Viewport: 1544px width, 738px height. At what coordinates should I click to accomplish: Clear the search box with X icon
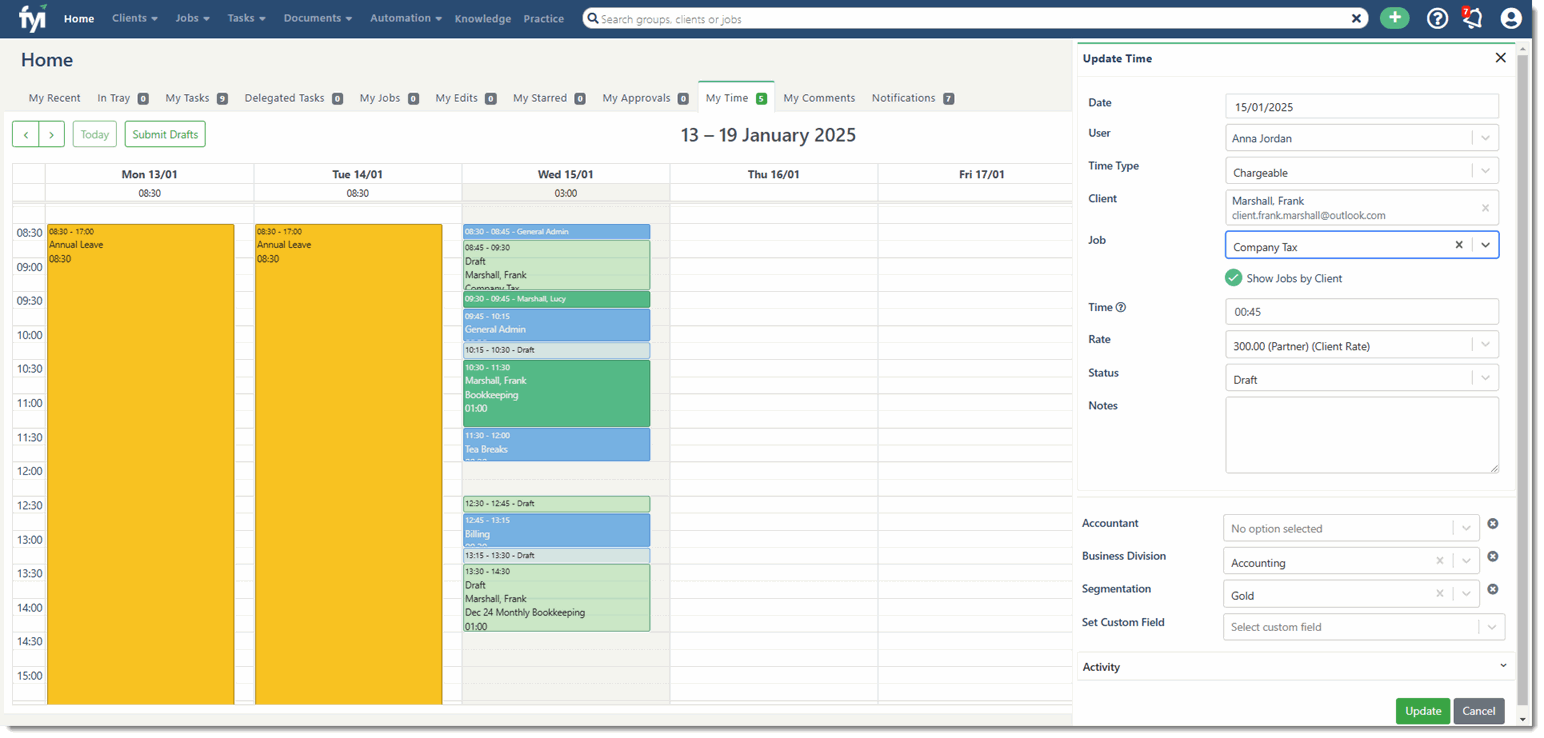coord(1357,18)
